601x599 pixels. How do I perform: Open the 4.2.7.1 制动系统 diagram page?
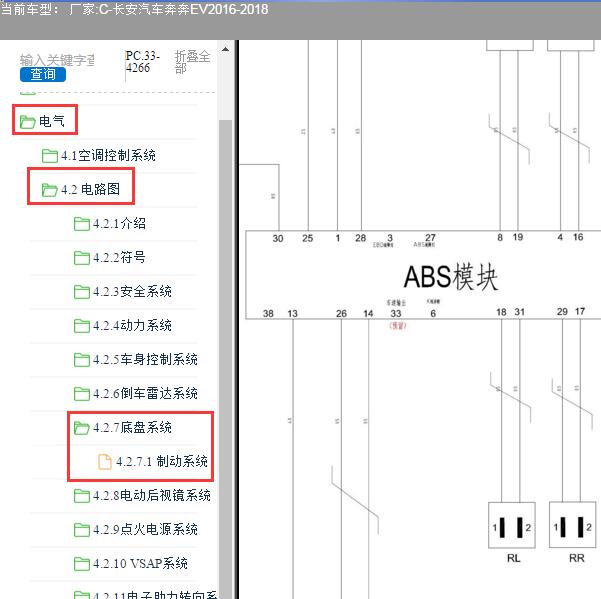click(x=162, y=461)
